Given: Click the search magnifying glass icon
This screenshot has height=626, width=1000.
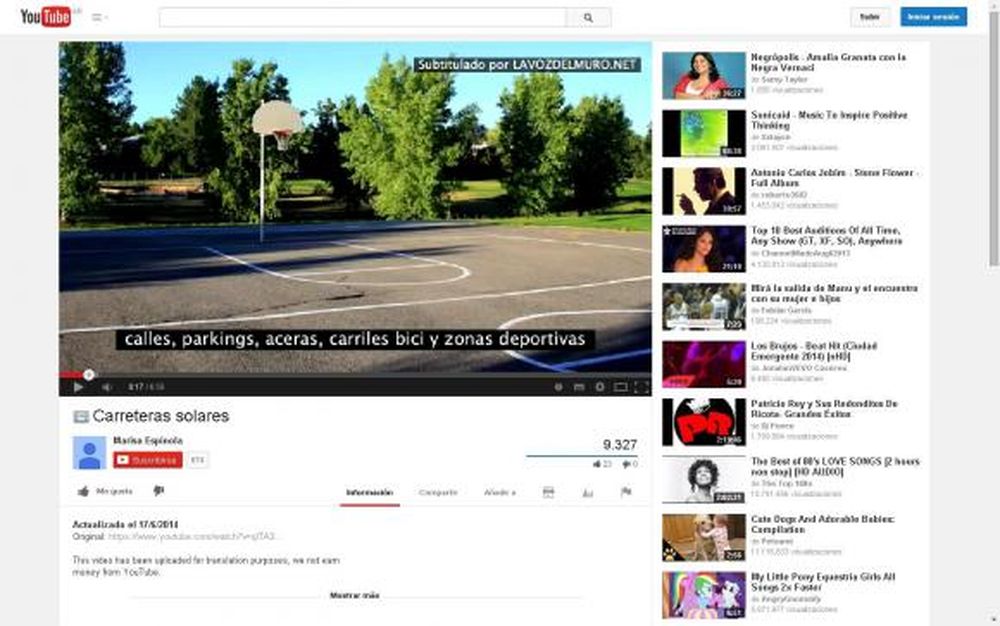Looking at the screenshot, I should [x=589, y=17].
